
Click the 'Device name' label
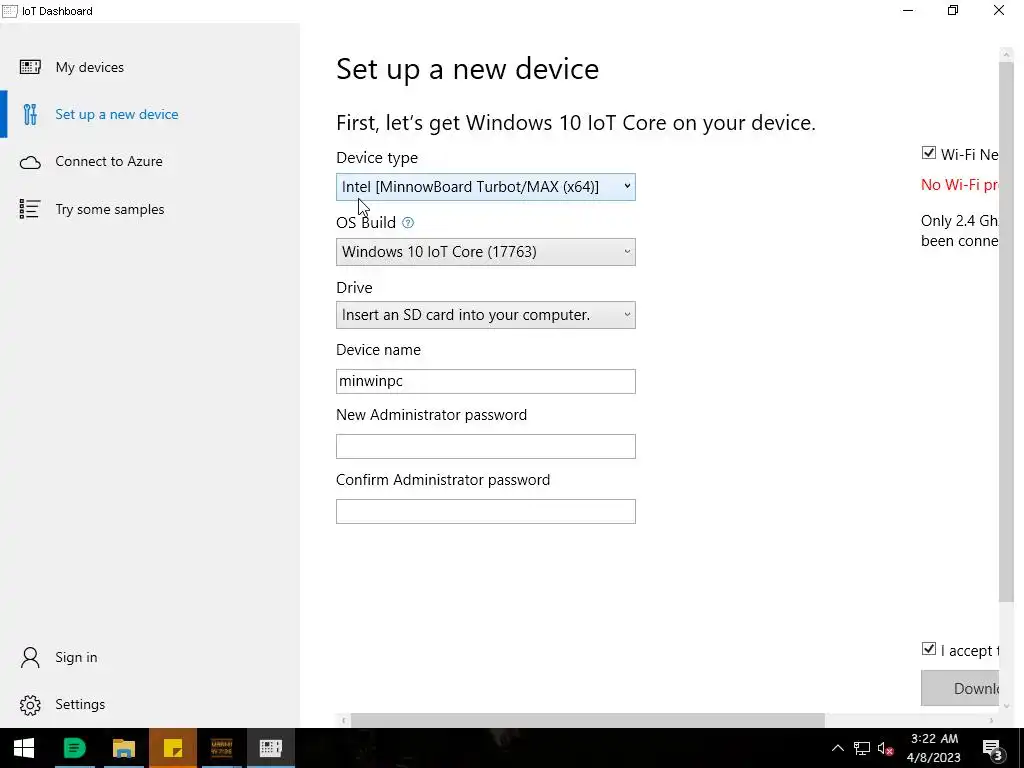378,350
